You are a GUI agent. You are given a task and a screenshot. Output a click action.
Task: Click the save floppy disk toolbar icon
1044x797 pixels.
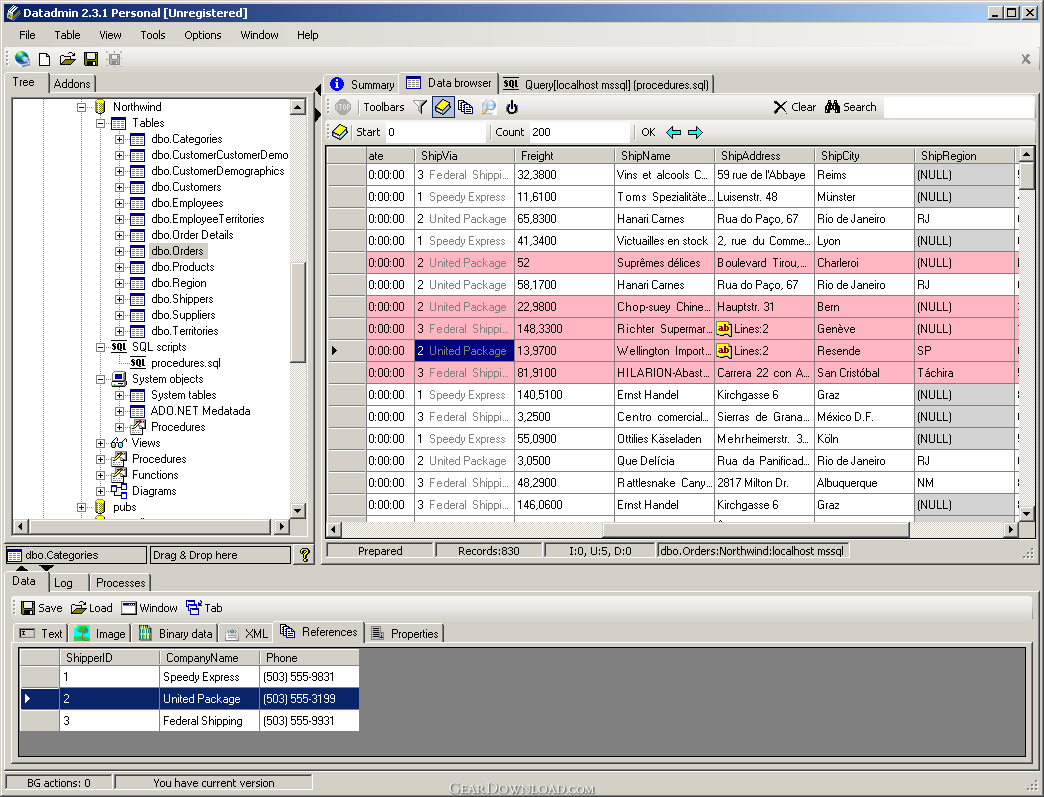tap(91, 59)
